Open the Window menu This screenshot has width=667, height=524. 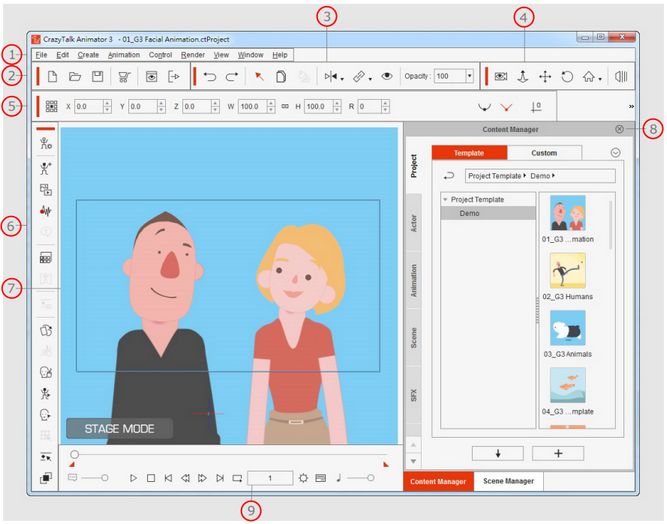[251, 55]
